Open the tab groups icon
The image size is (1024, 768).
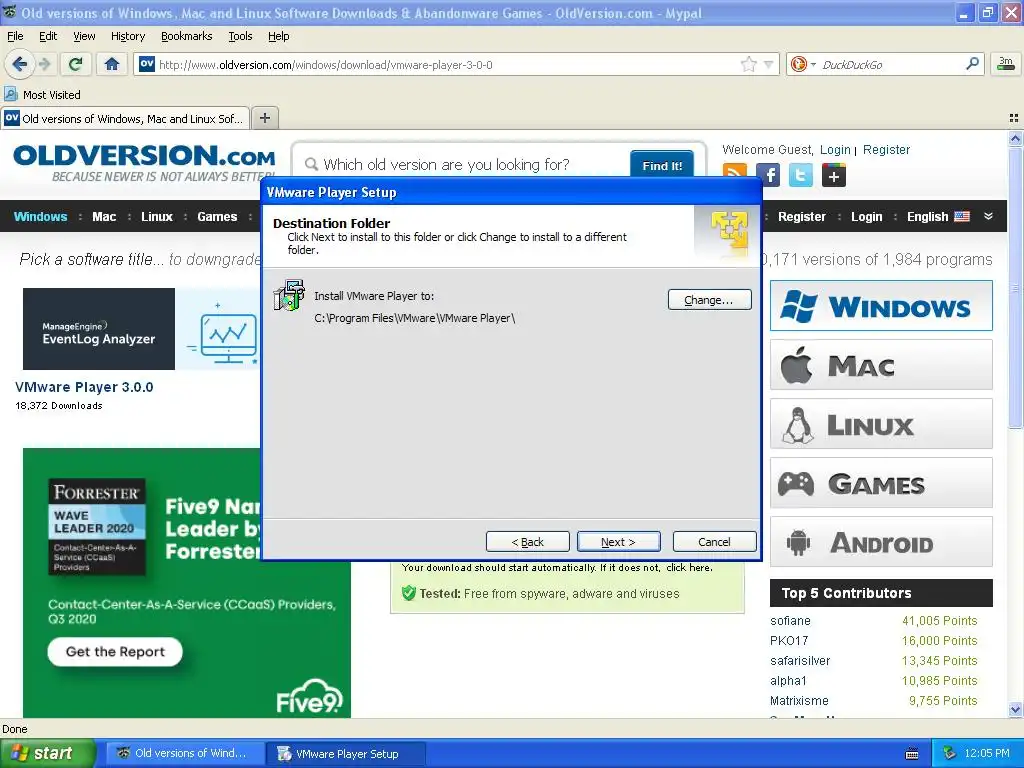click(x=1014, y=118)
